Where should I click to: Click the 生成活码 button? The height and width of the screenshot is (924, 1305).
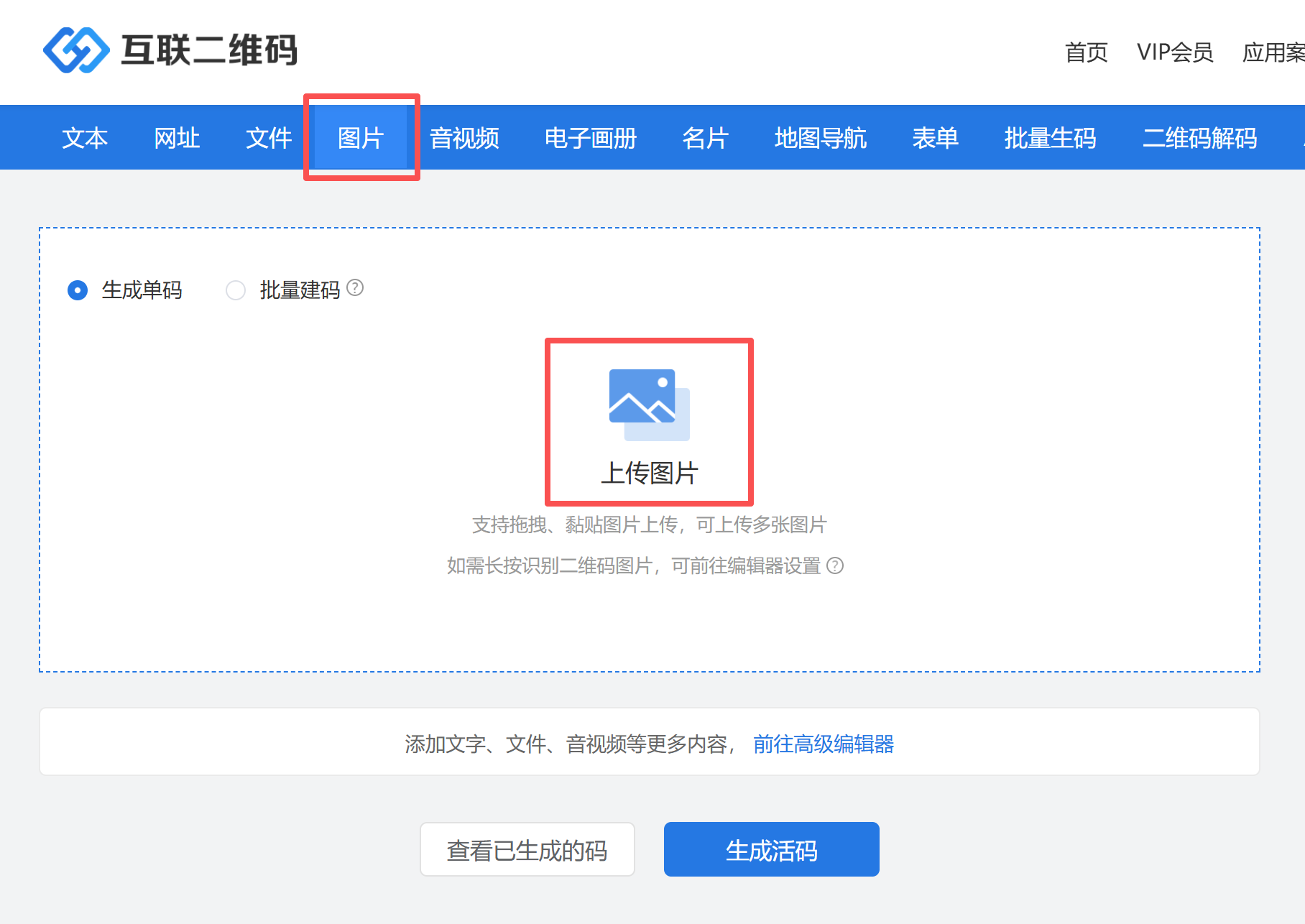click(771, 850)
